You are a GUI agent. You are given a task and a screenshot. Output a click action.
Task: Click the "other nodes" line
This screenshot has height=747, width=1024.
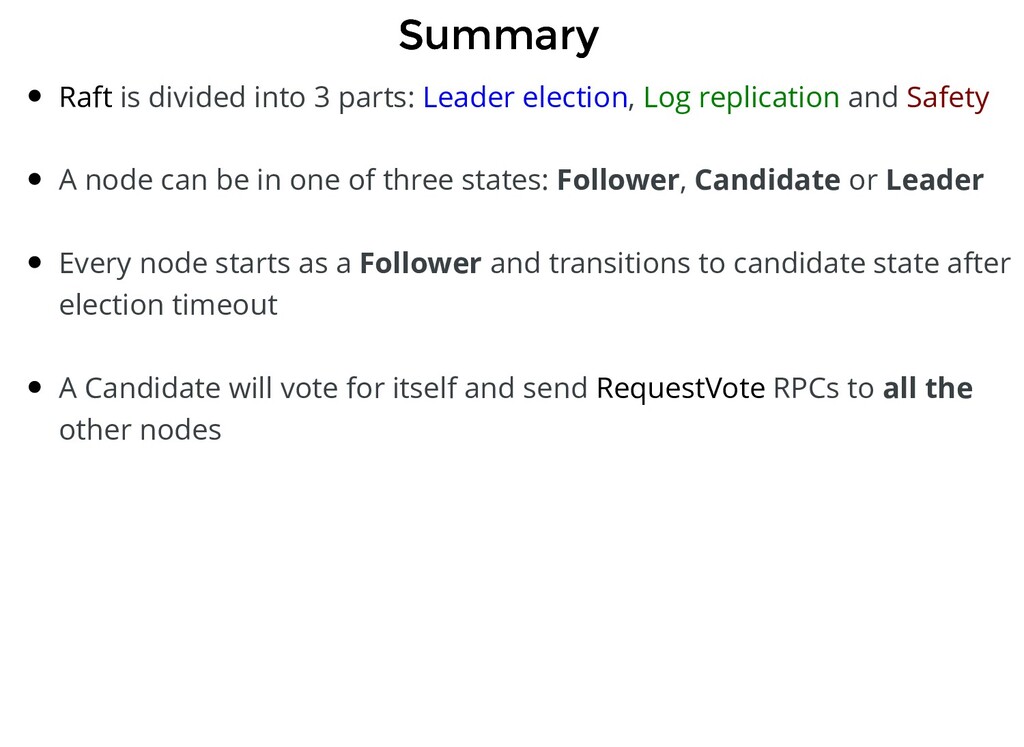[x=140, y=429]
